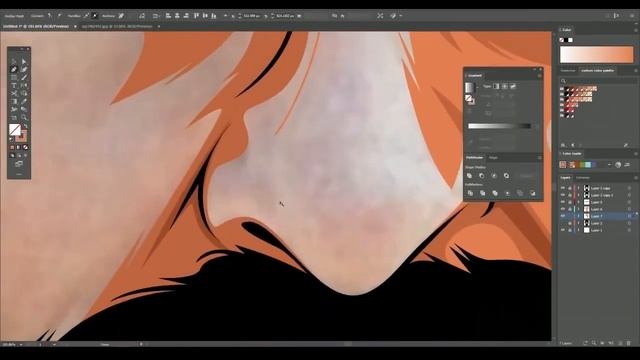Screen dimensions: 640x360
Task: Expand the Layer 6 sublayers
Action: point(578,202)
